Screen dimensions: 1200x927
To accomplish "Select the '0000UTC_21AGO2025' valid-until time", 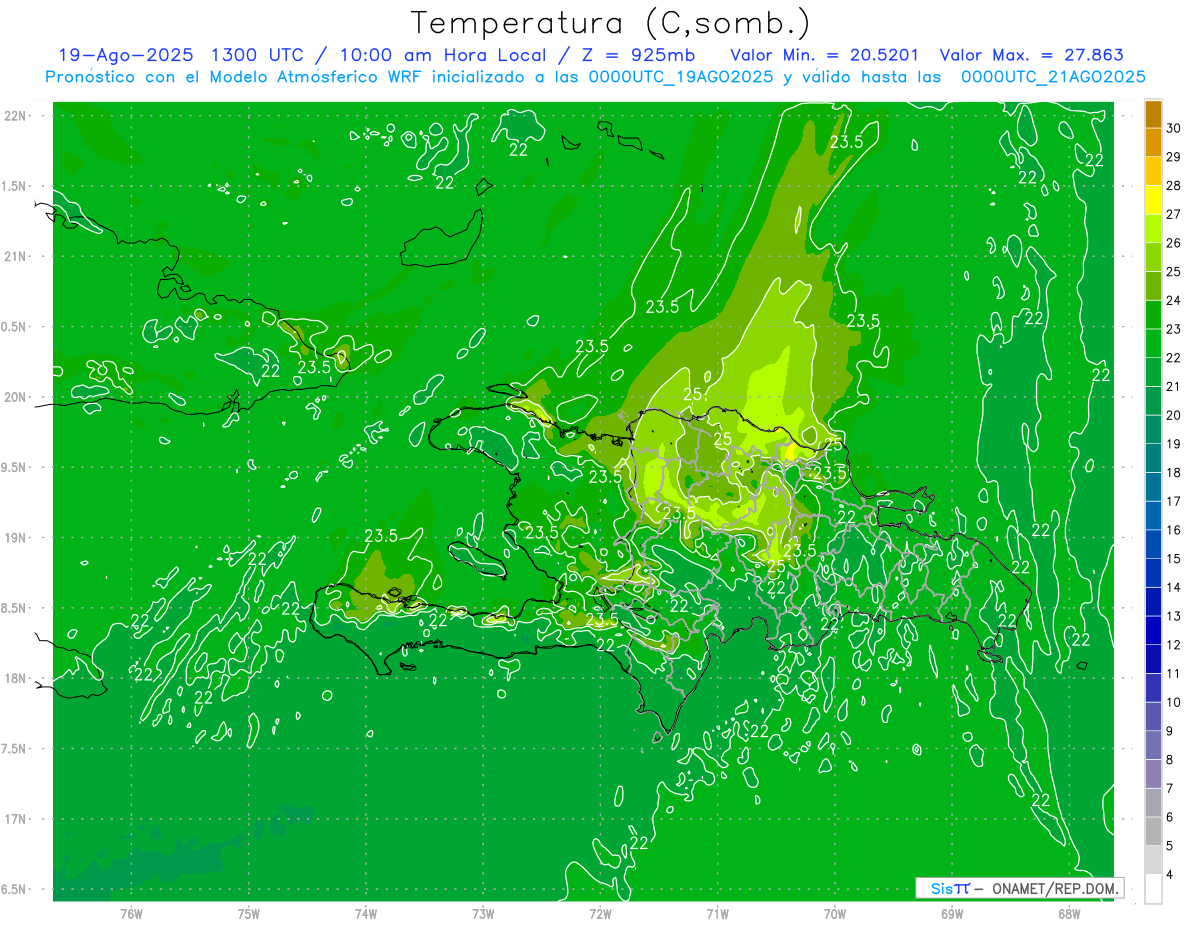I will click(x=1053, y=76).
